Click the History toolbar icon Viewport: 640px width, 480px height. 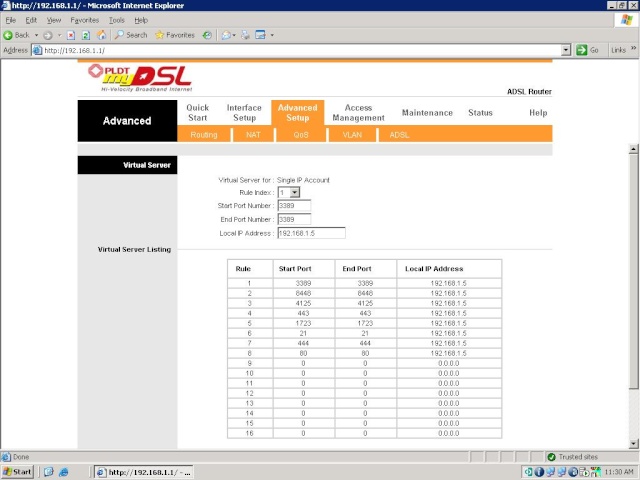tap(207, 35)
